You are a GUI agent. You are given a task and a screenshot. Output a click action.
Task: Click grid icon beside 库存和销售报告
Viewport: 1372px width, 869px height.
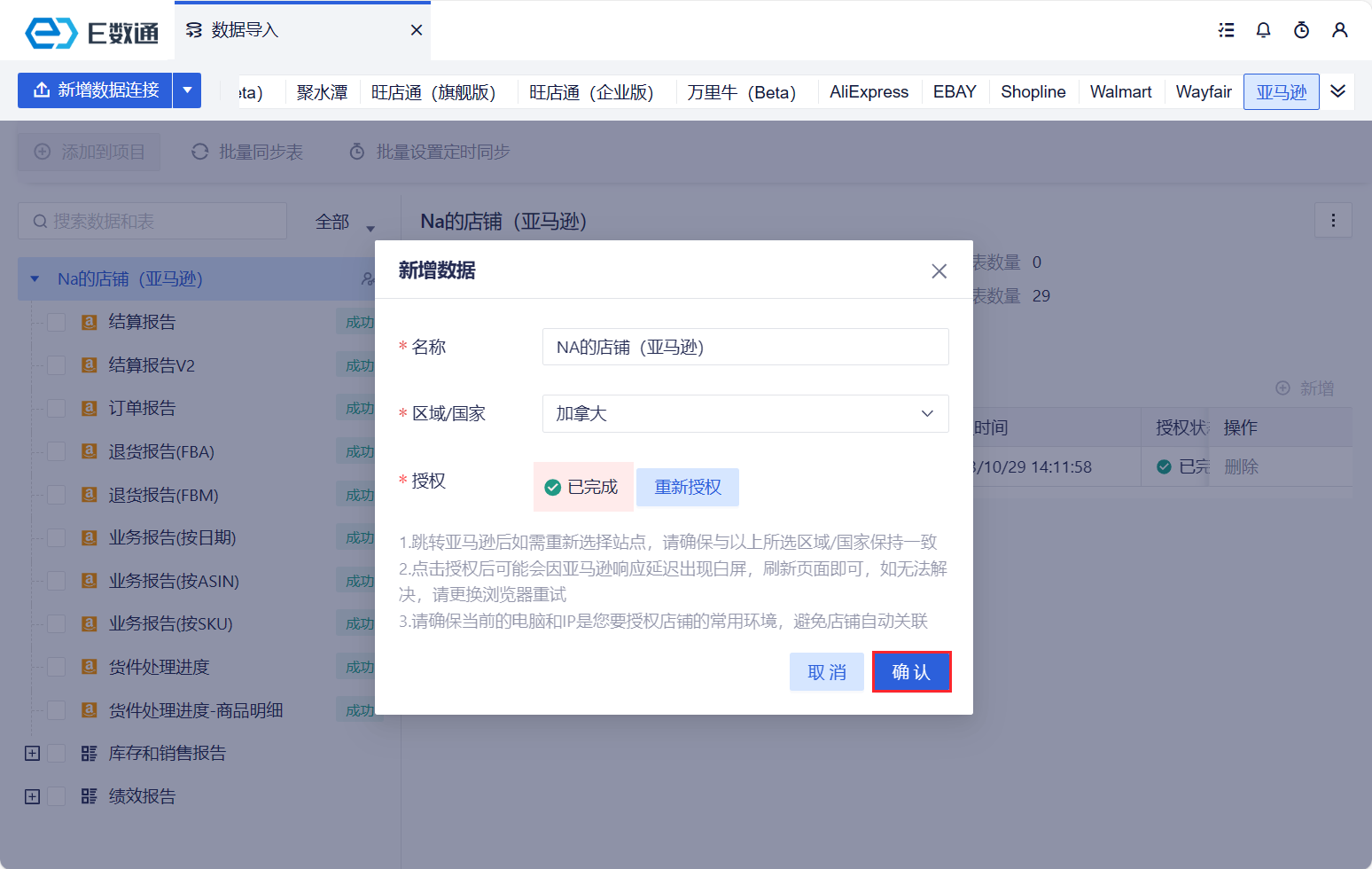[89, 753]
